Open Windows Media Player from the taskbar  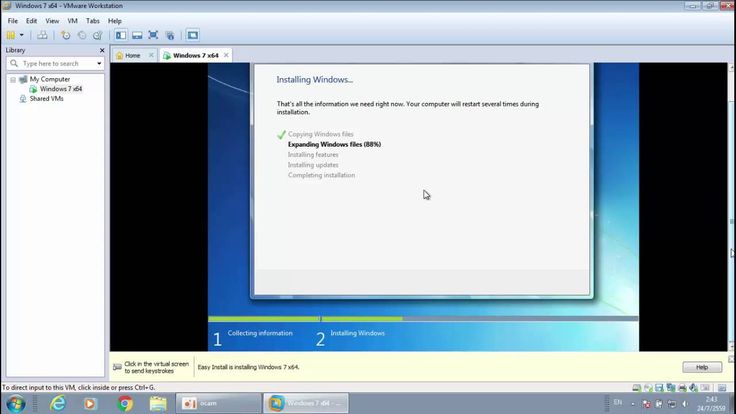90,403
